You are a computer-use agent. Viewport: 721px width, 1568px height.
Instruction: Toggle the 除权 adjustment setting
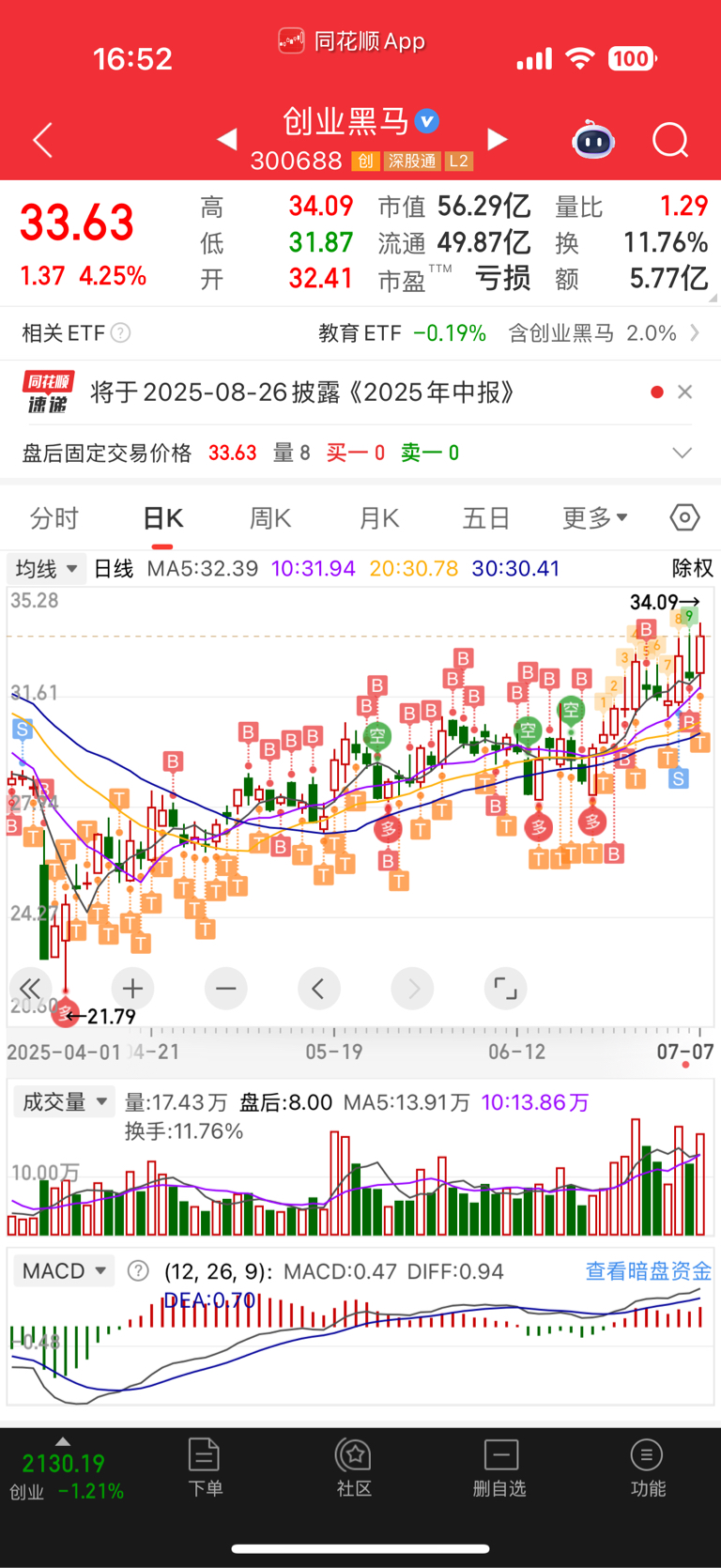(x=692, y=568)
